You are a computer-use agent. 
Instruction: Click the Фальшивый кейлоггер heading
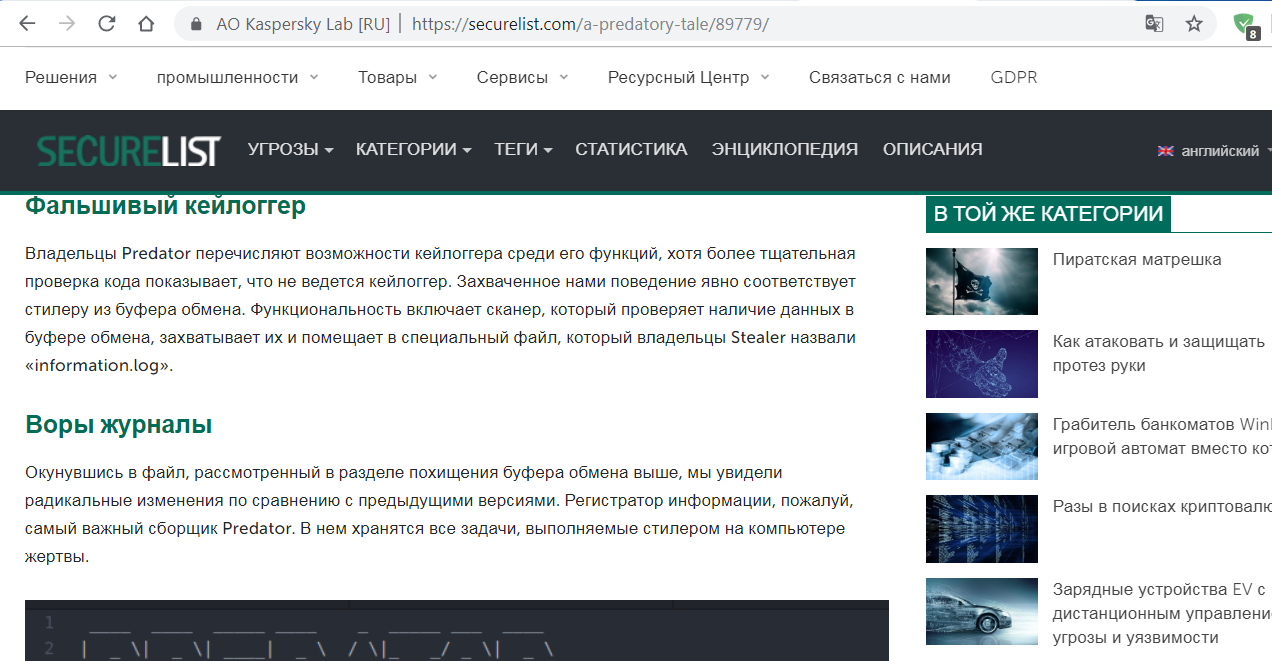tap(165, 206)
